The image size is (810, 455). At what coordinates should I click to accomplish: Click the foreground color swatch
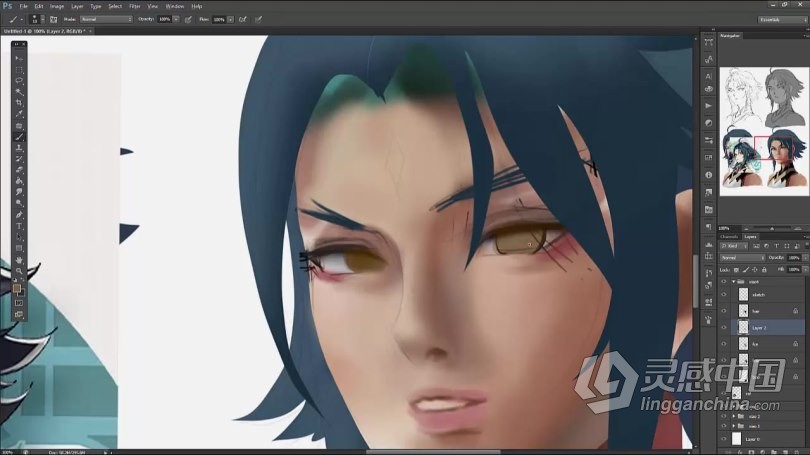pos(17,288)
